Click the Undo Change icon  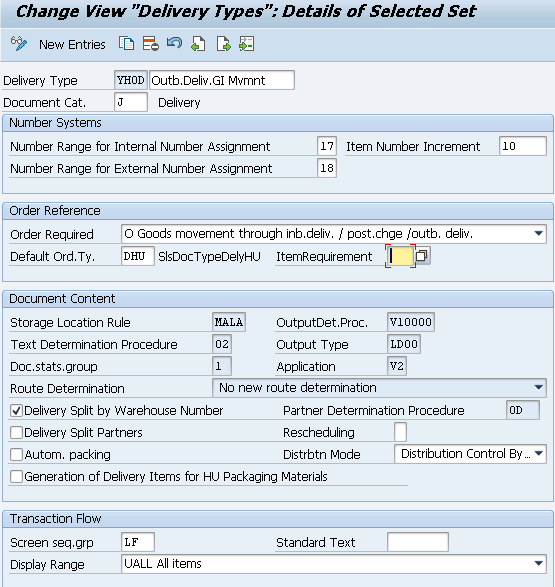click(174, 43)
